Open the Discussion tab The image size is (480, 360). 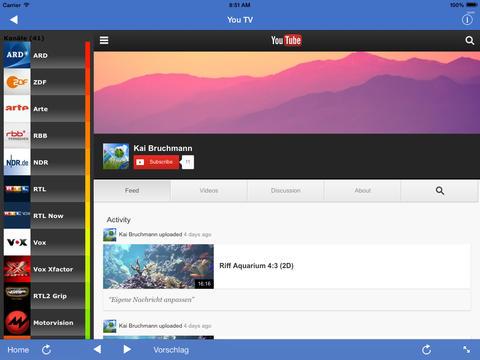point(286,191)
